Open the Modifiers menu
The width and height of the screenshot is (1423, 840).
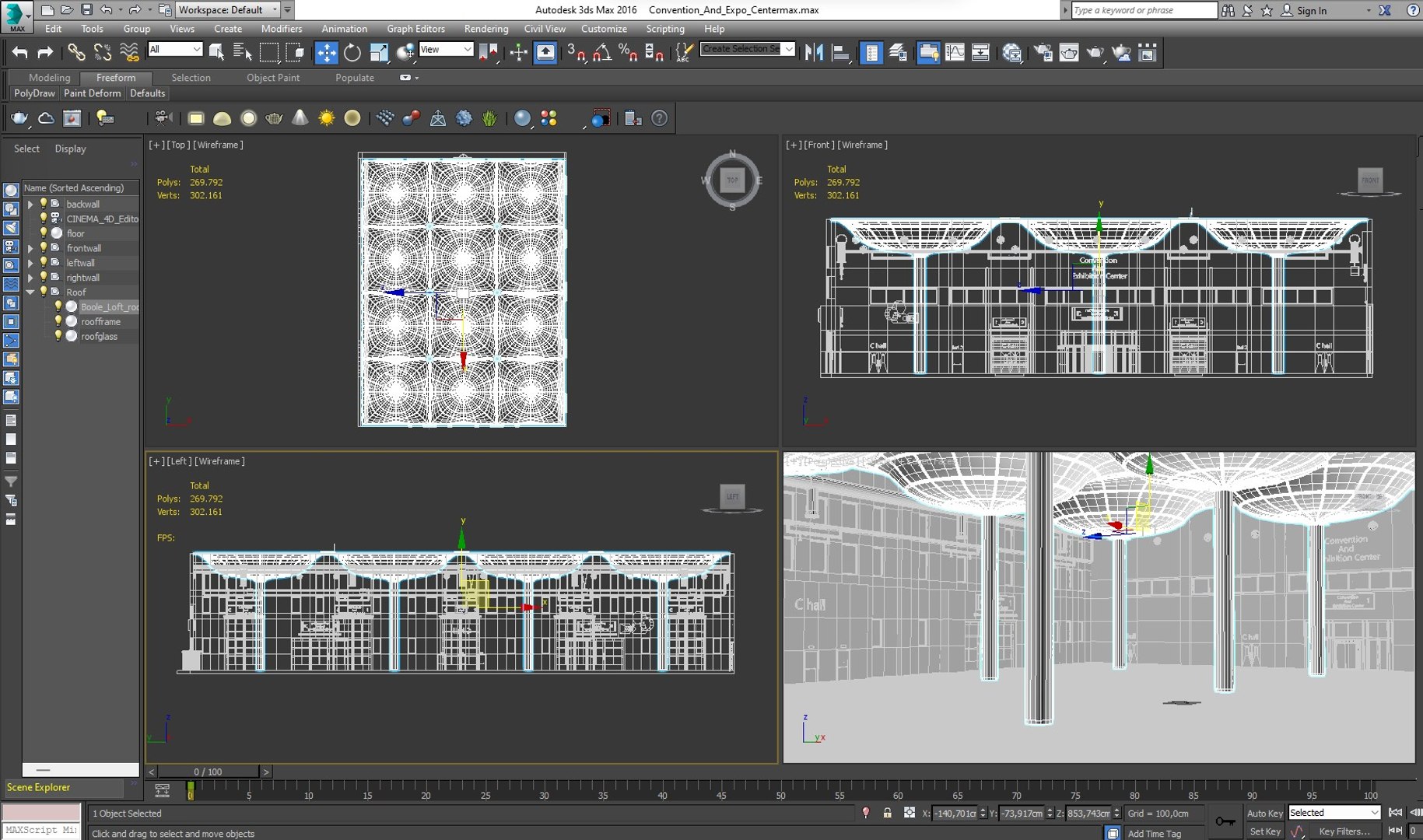[281, 29]
